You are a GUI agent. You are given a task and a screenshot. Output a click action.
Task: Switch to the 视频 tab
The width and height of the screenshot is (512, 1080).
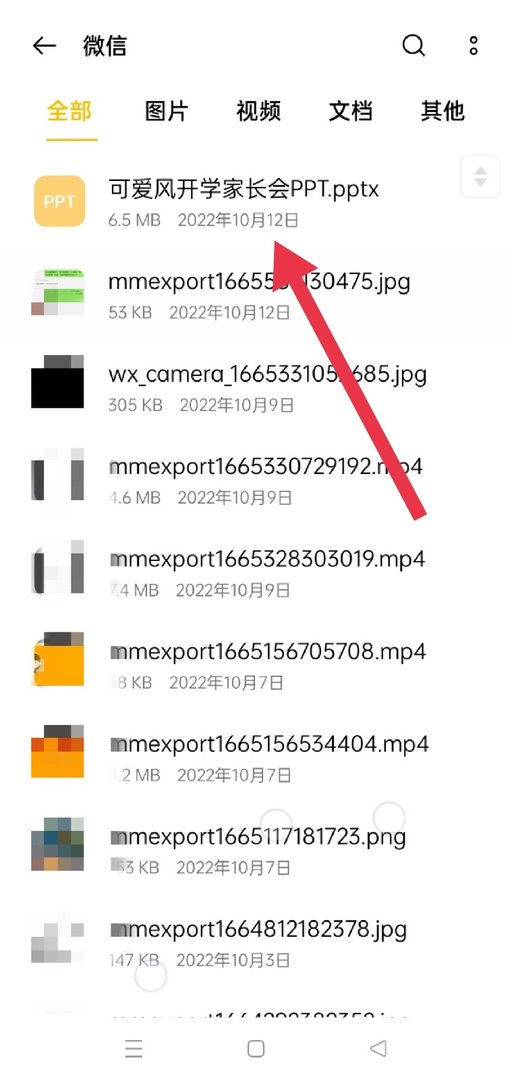(x=258, y=111)
